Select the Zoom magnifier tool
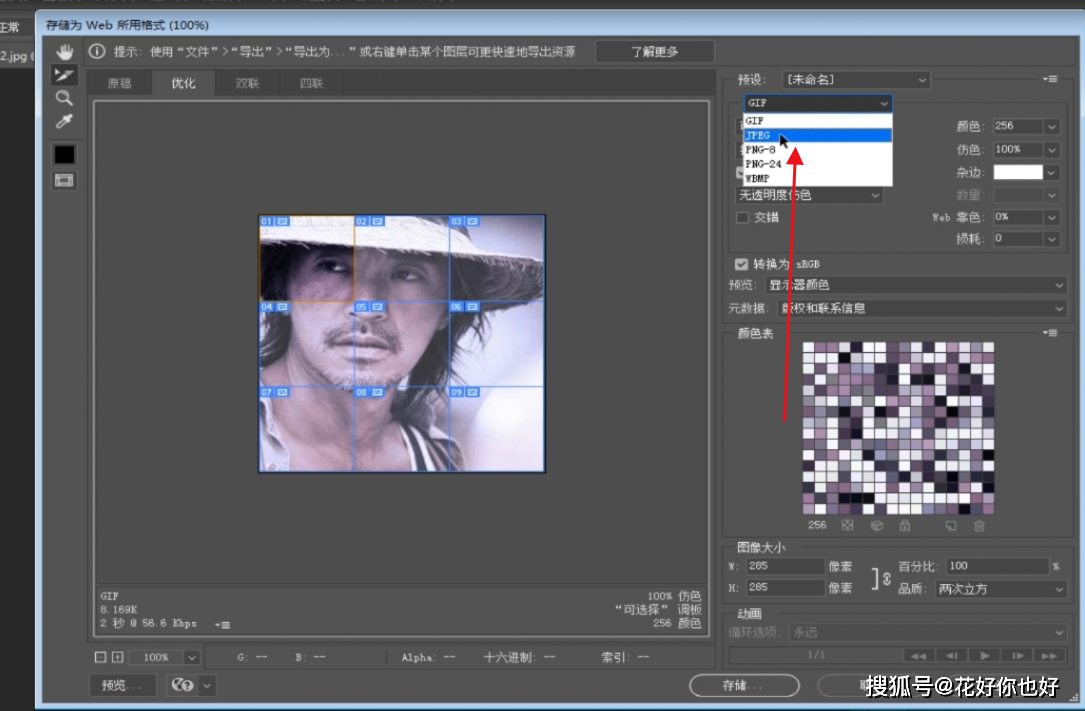This screenshot has width=1085, height=711. tap(64, 98)
